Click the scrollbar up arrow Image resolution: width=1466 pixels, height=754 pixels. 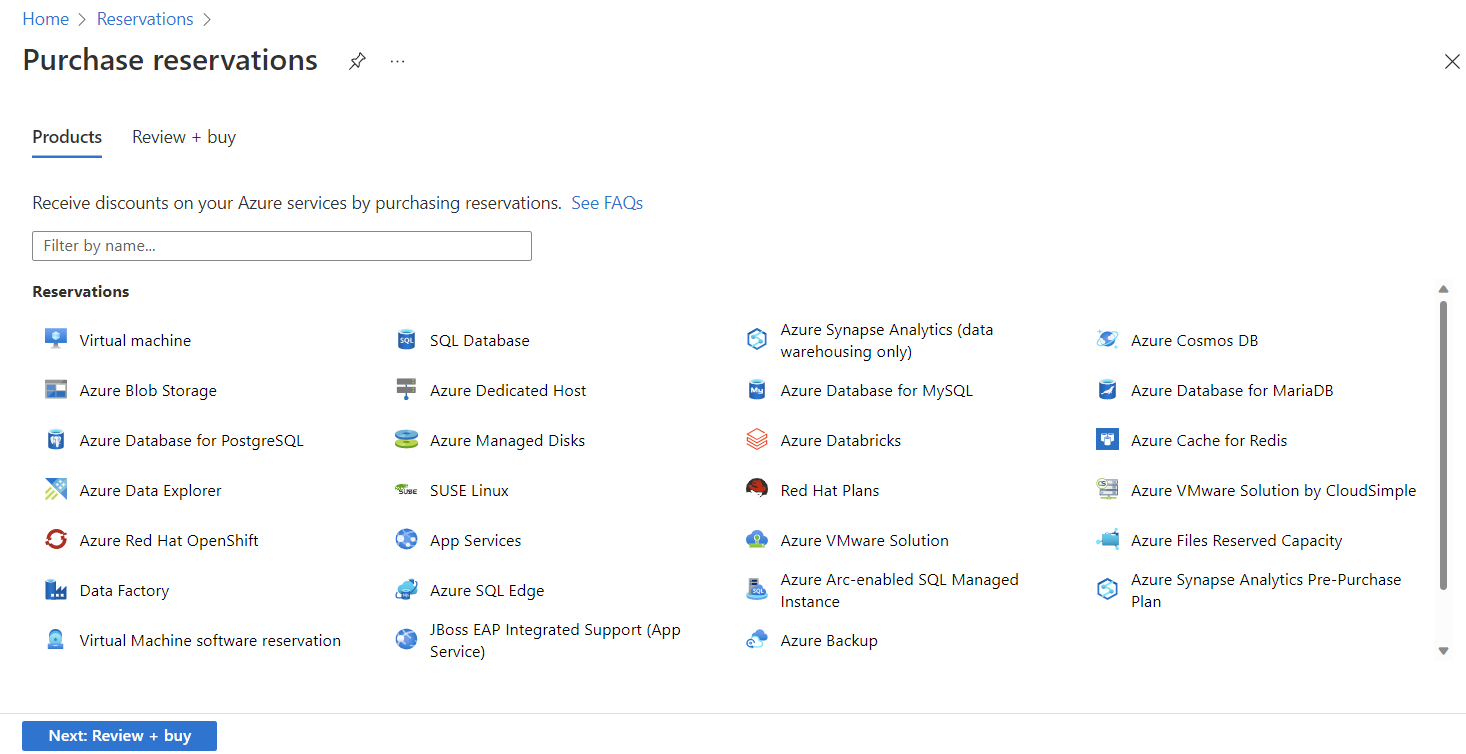pyautogui.click(x=1443, y=289)
